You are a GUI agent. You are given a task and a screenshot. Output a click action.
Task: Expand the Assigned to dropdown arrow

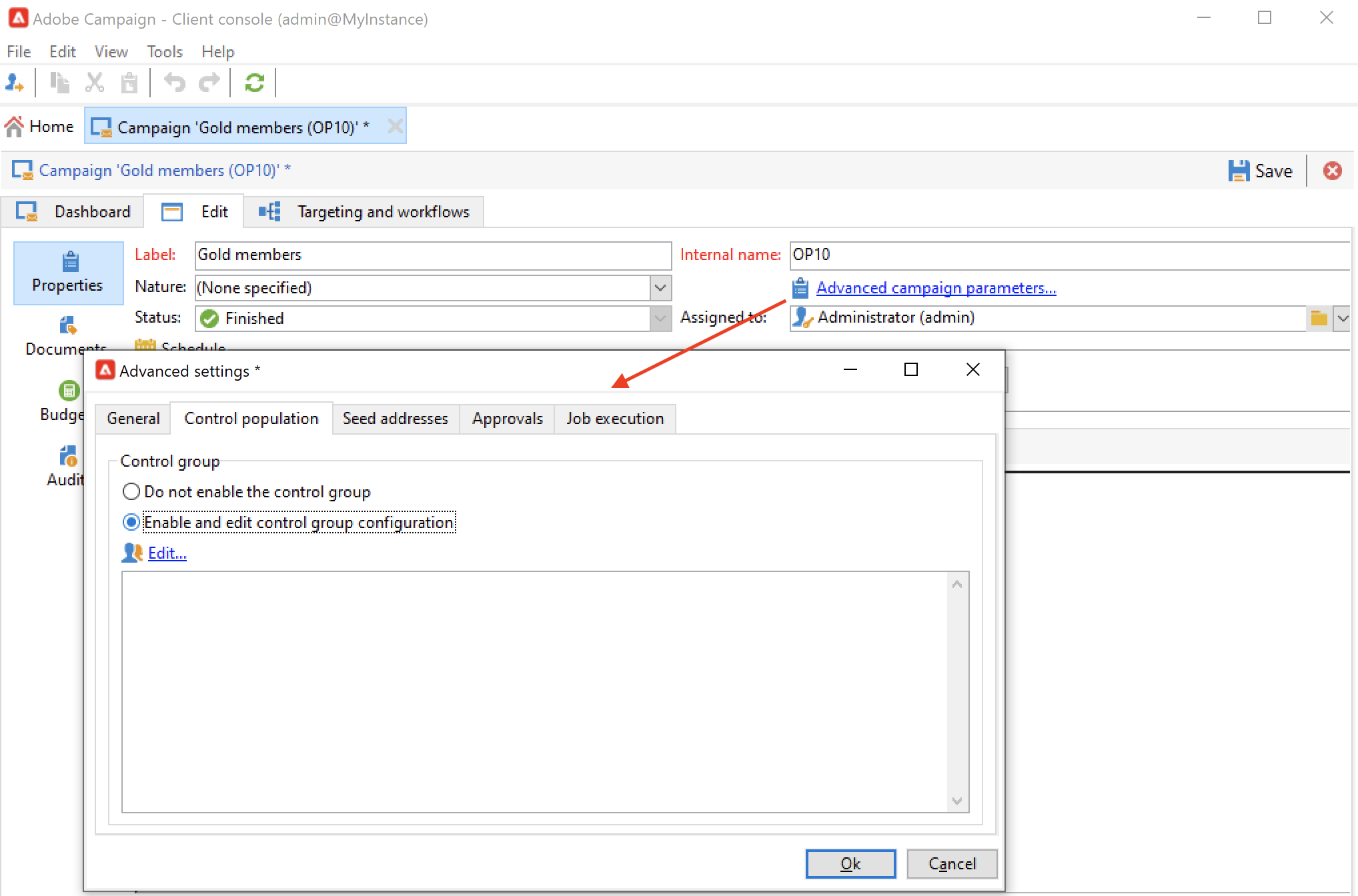tap(1343, 318)
